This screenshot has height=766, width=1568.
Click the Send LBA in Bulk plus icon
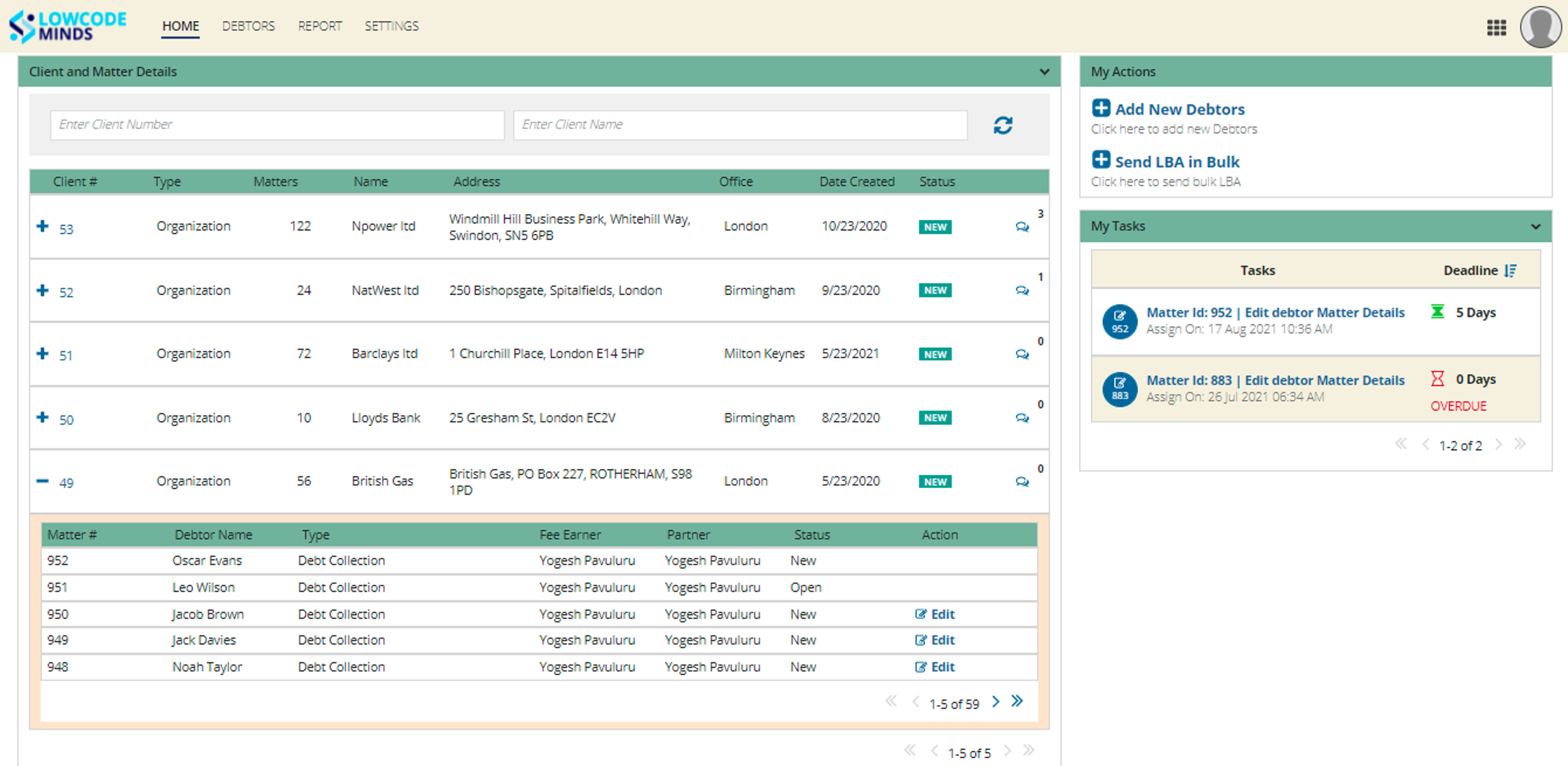tap(1100, 160)
